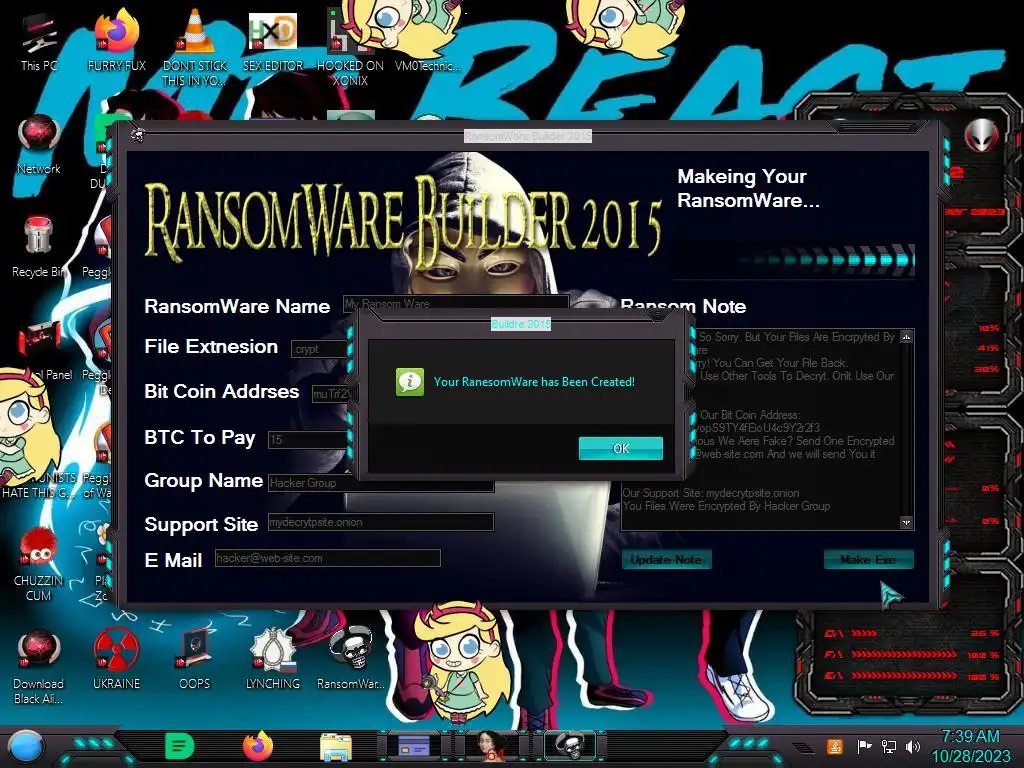Image resolution: width=1024 pixels, height=768 pixels.
Task: Switch to the skull builder taskbar item
Action: click(x=569, y=746)
